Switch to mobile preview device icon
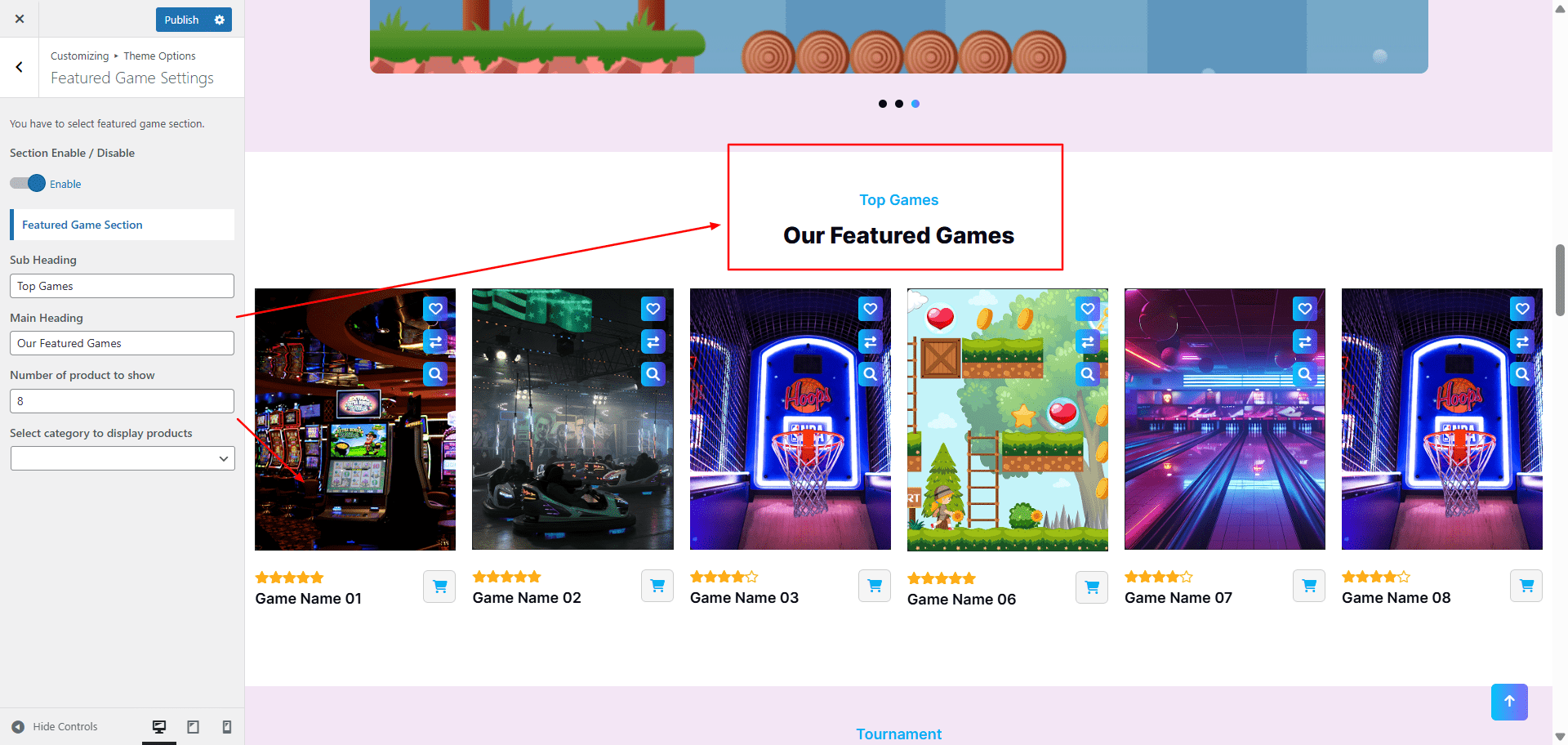Screen dimensions: 1568x745 tap(227, 726)
